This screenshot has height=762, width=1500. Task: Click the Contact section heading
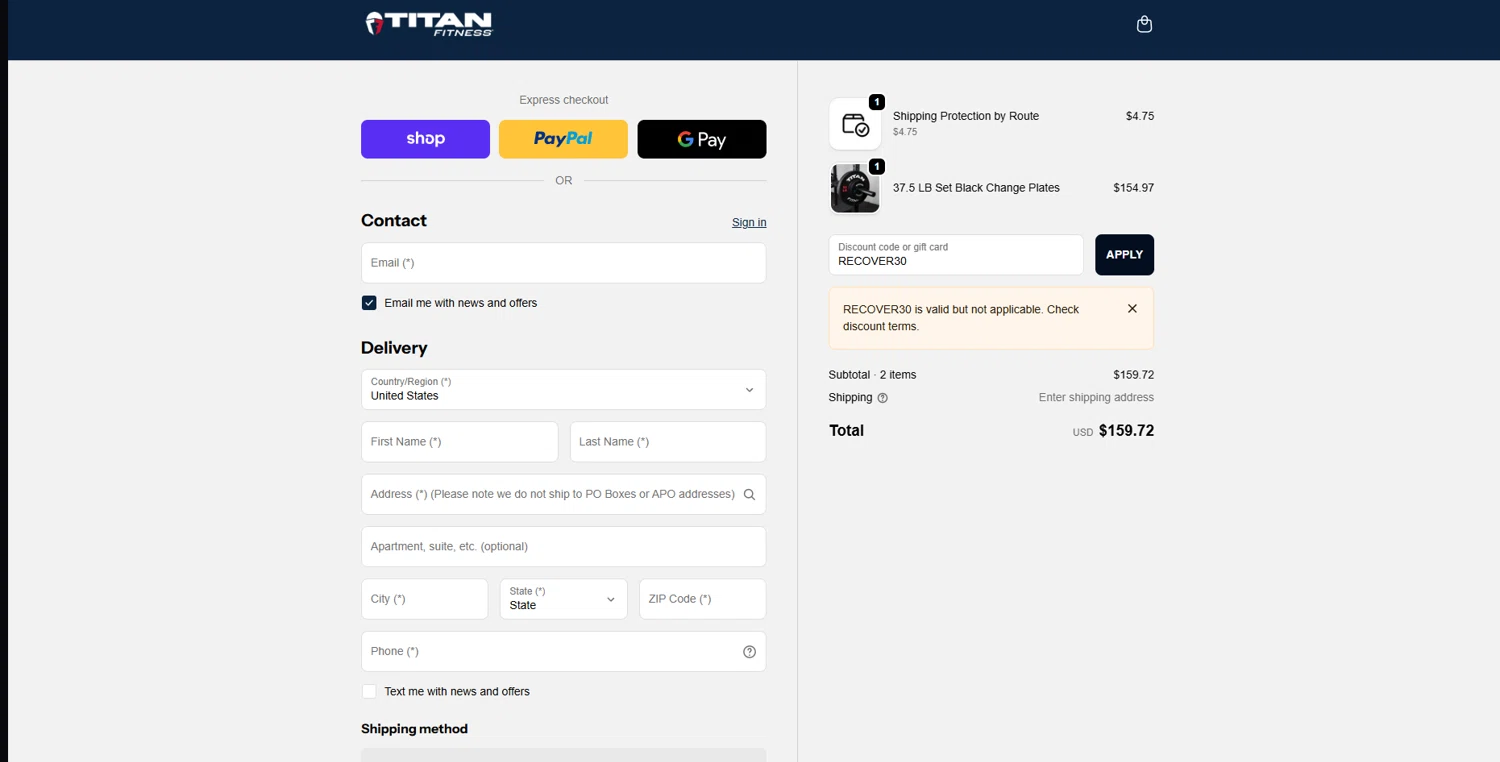click(394, 221)
